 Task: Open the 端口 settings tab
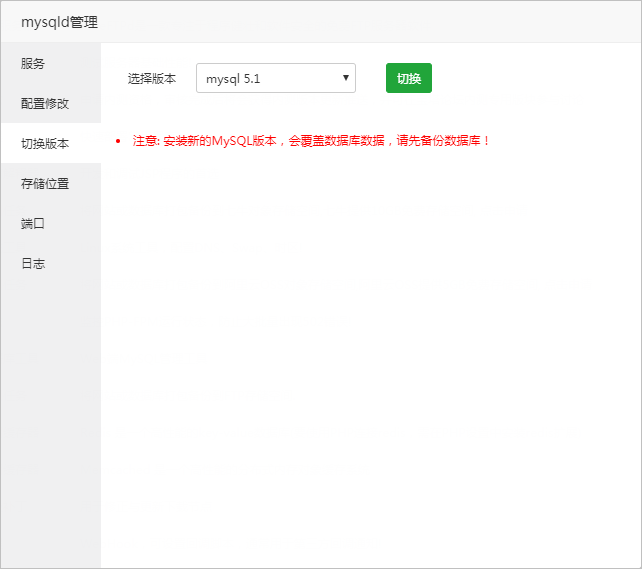[33, 224]
